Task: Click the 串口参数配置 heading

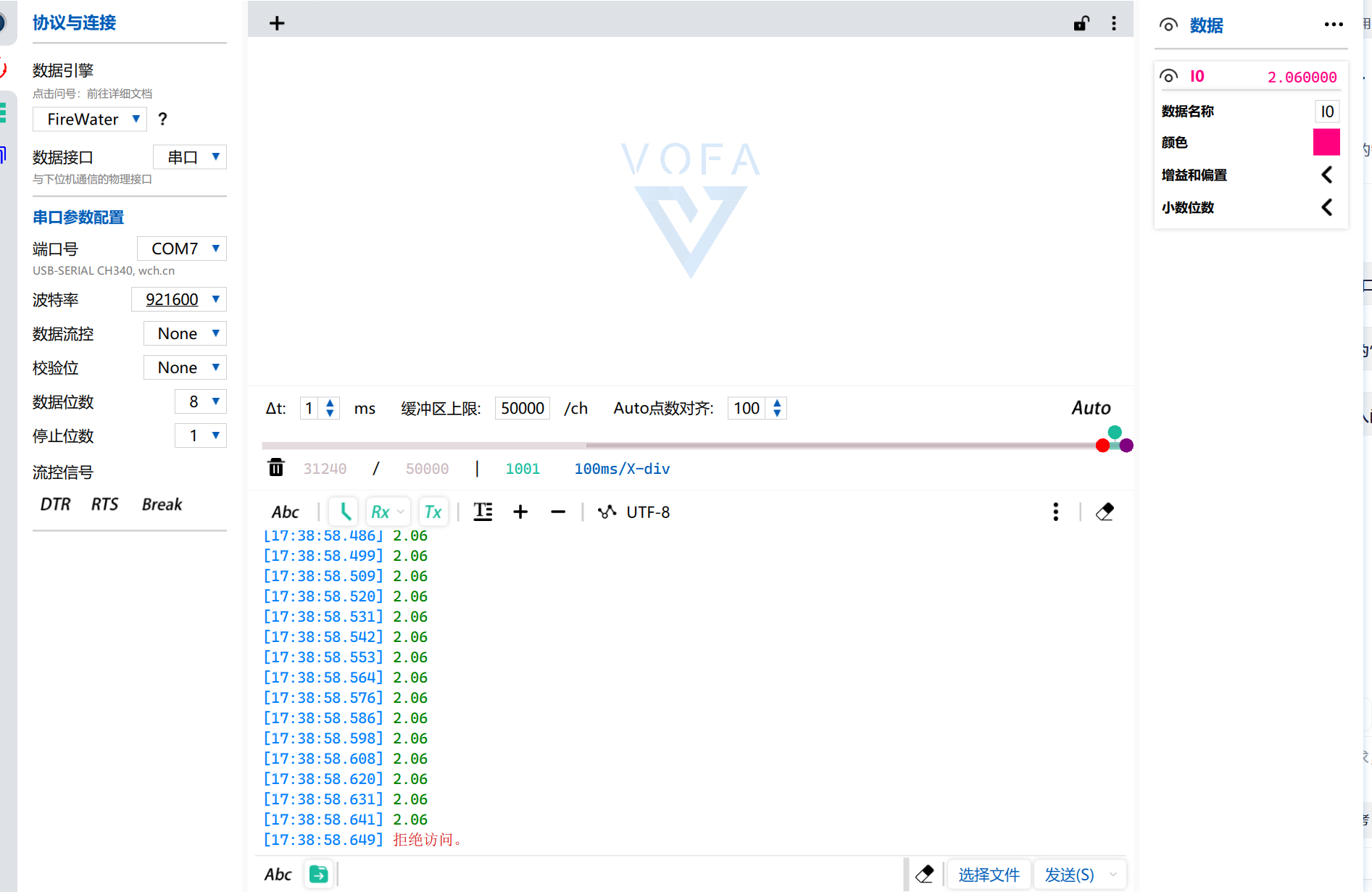Action: (x=78, y=217)
